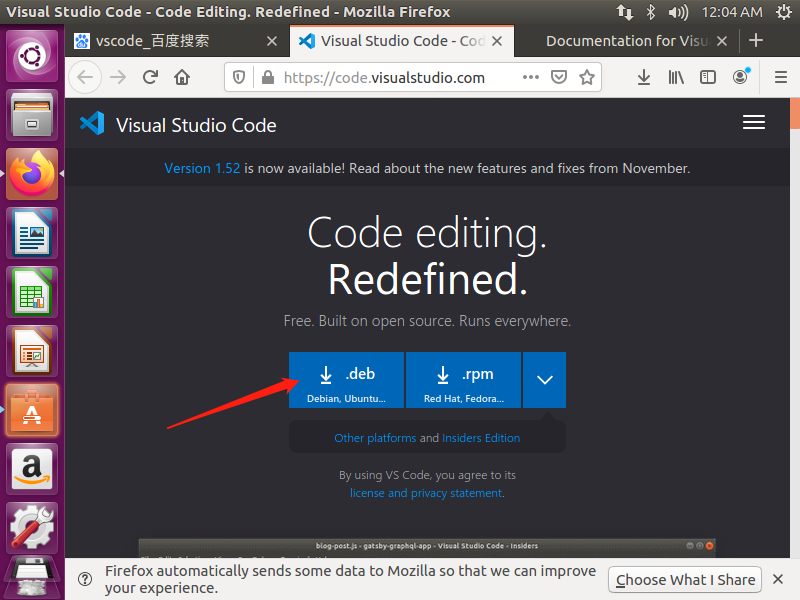Select Visual Studio Code tab
Screen dimensions: 800x600
(x=402, y=41)
